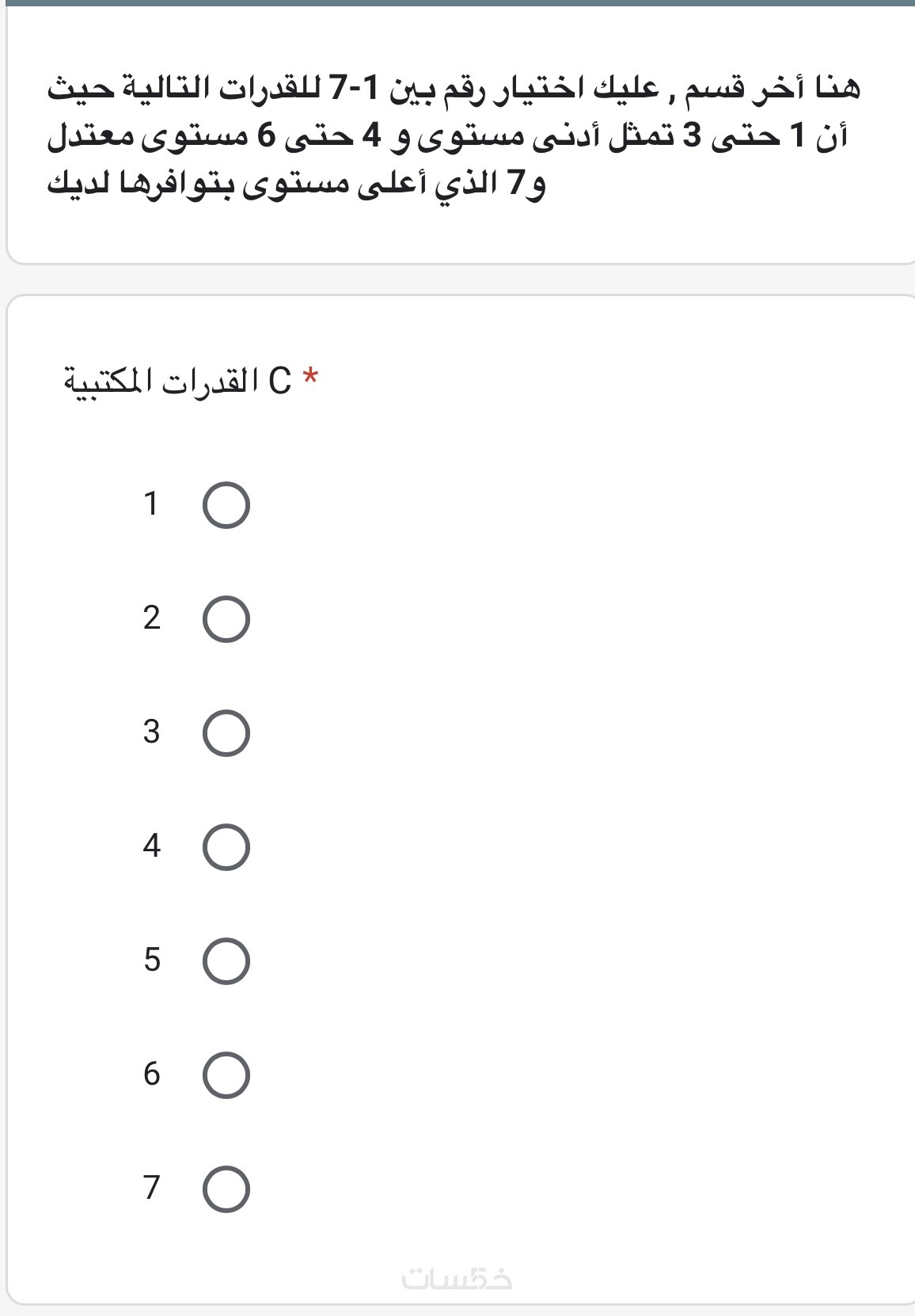The width and height of the screenshot is (915, 1316).
Task: Pick radio option 3 for office abilities
Action: click(x=226, y=733)
